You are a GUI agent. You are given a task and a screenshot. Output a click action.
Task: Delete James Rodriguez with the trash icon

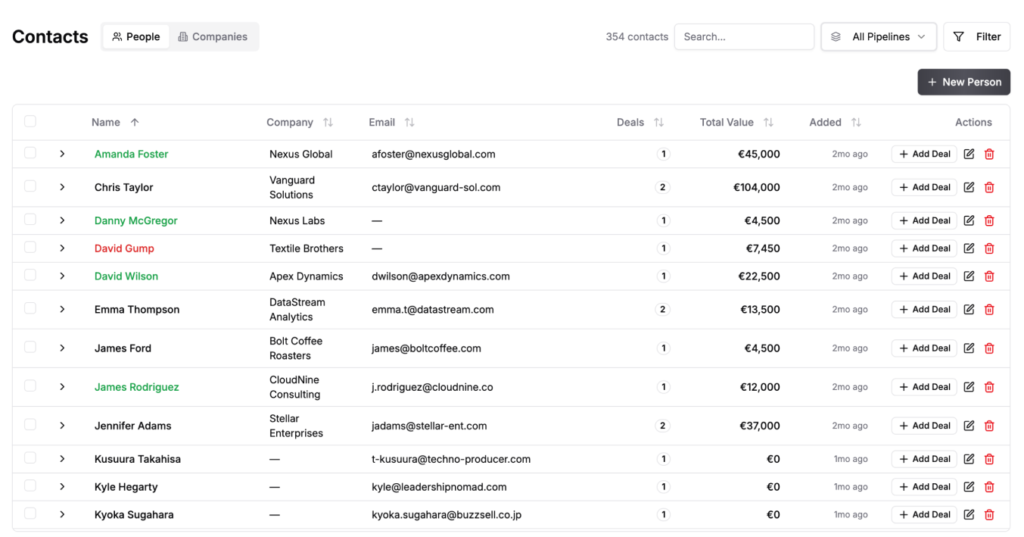989,387
